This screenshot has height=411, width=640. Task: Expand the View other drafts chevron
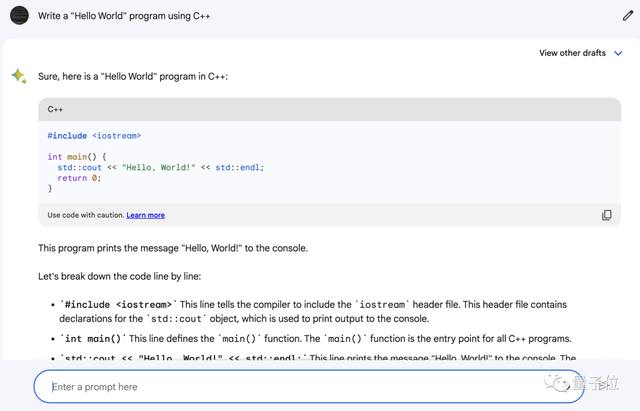pyautogui.click(x=618, y=53)
